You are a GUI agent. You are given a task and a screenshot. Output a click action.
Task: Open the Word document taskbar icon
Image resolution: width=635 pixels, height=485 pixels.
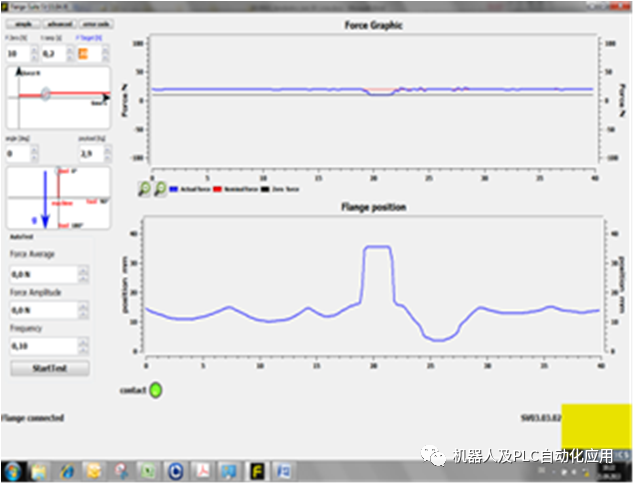tap(283, 471)
